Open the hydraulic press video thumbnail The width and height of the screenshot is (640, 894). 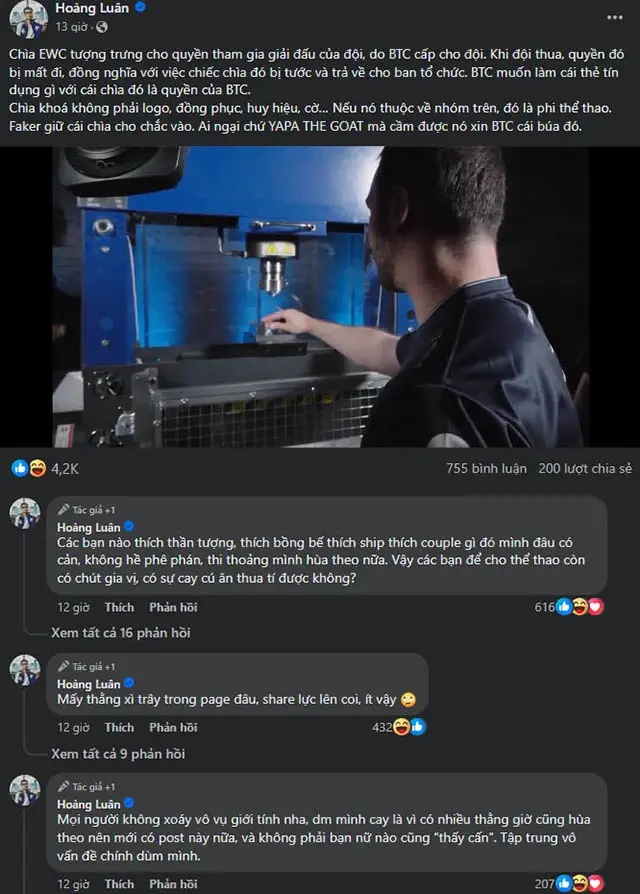(320, 296)
